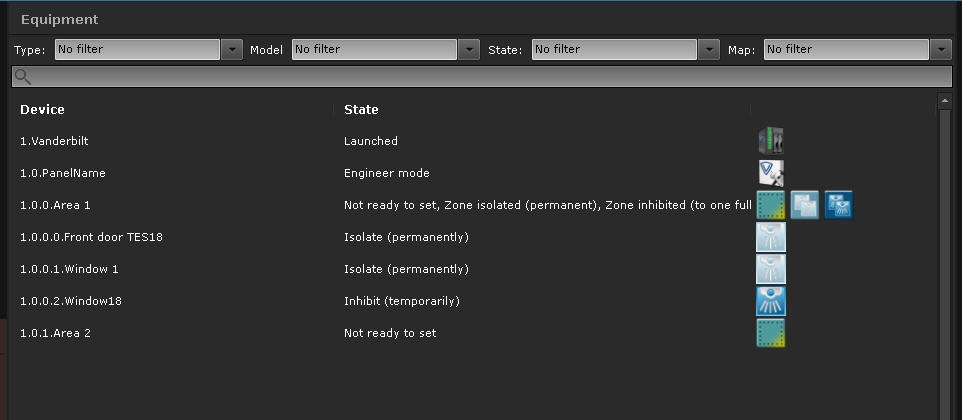Click Area 1 zone isolated icon
This screenshot has width=962, height=420.
(x=805, y=205)
